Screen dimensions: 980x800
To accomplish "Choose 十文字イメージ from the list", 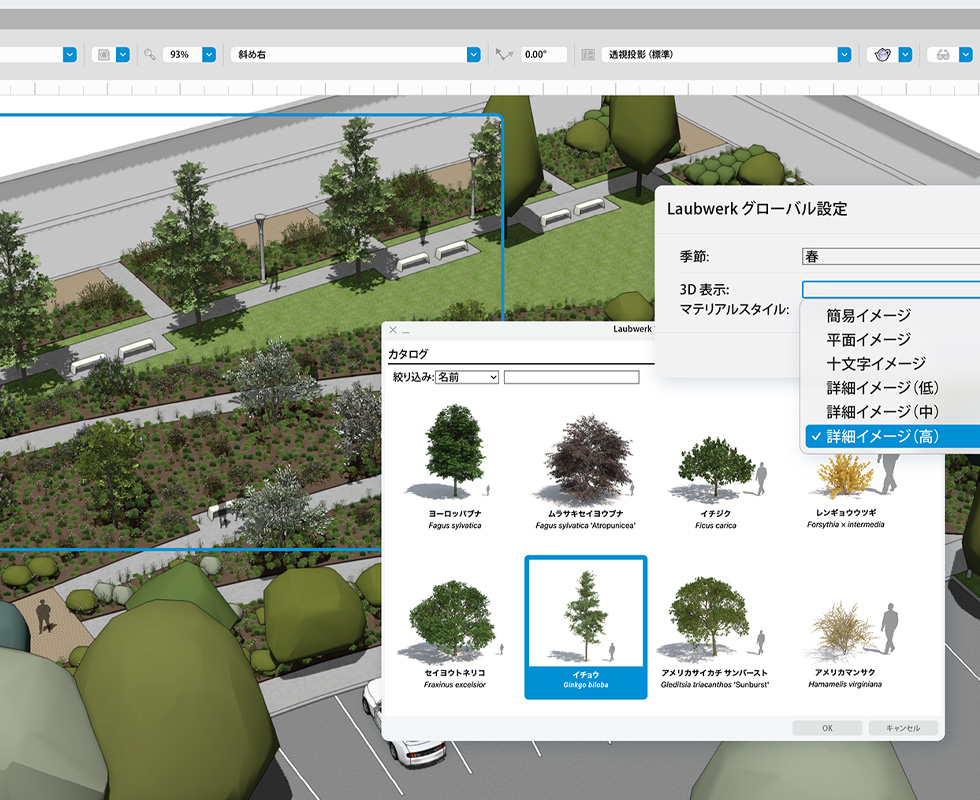I will (x=876, y=364).
